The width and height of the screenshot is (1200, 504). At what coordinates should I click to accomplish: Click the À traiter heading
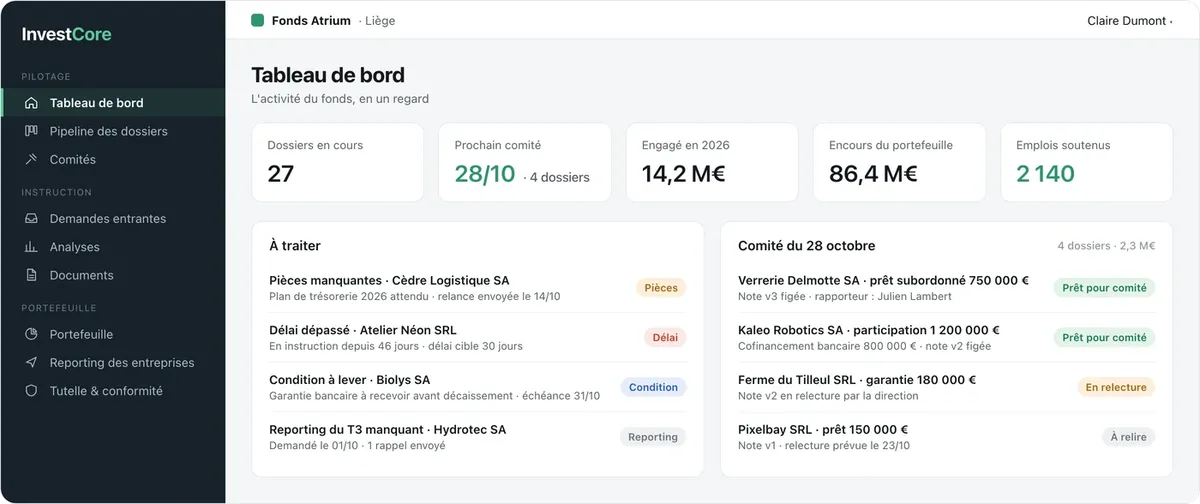295,246
